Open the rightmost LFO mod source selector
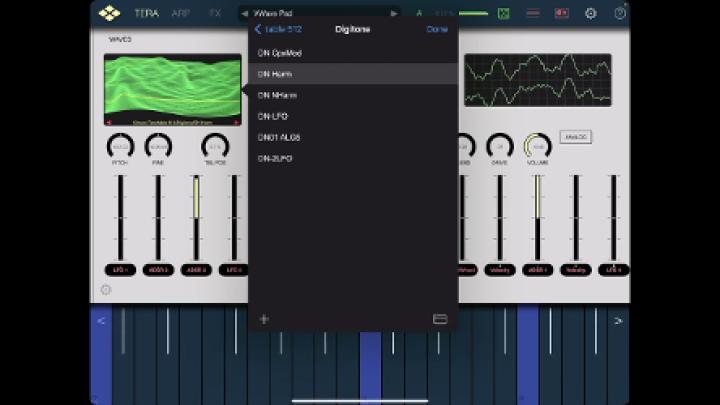This screenshot has height=405, width=720. [x=613, y=270]
